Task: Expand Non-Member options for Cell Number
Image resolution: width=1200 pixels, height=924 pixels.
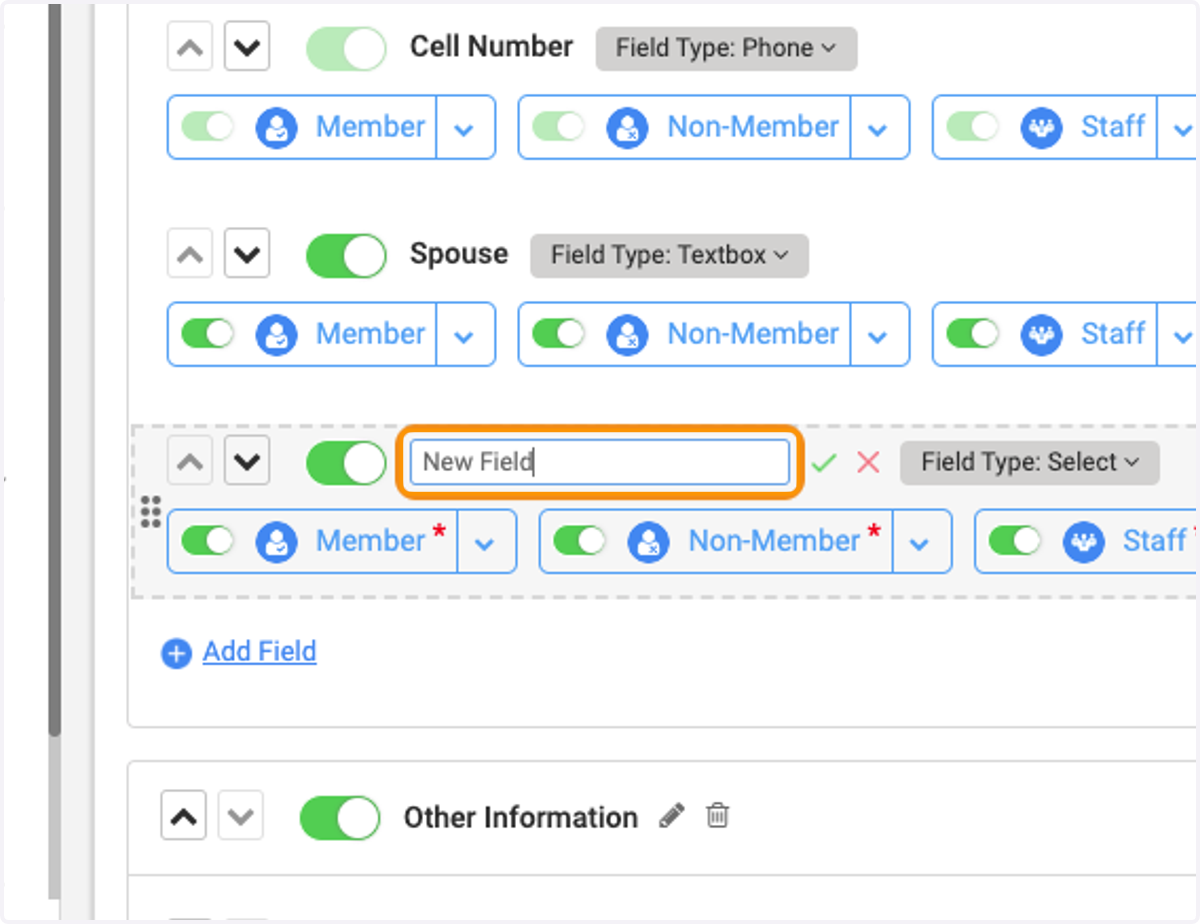Action: [x=879, y=128]
